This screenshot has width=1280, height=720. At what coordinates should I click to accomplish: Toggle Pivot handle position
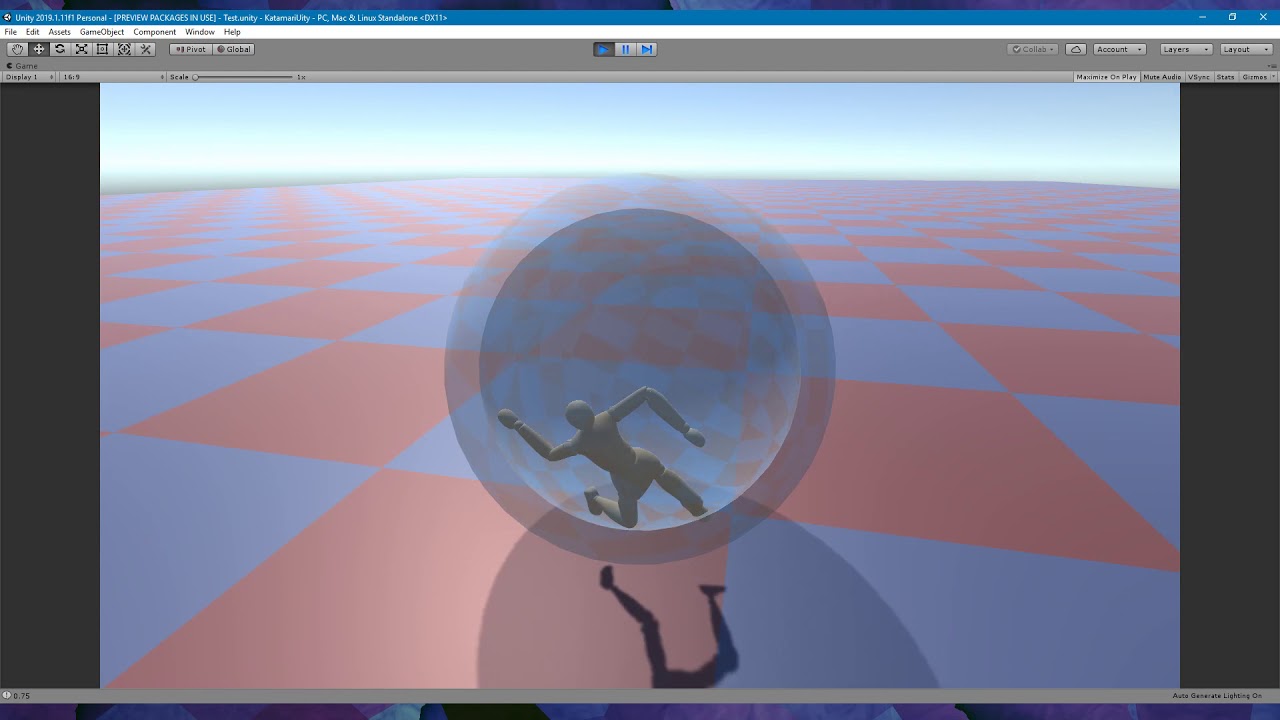(x=190, y=49)
